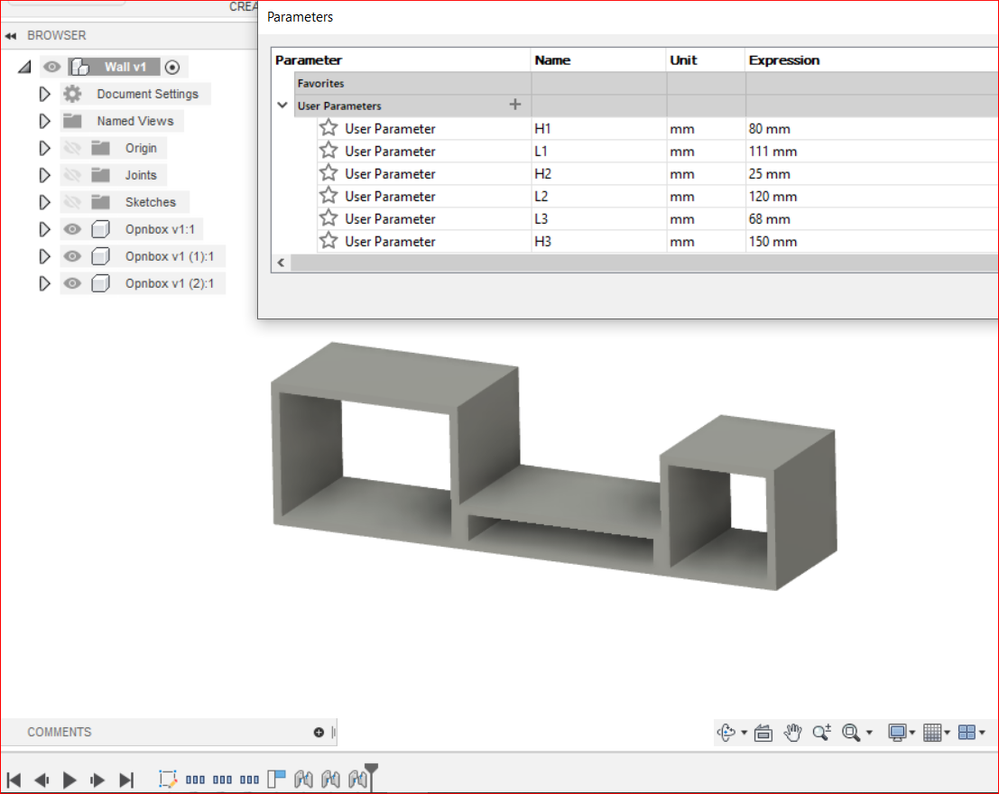Screen dimensions: 999x794
Task: Collapse the Browser panel with double arrows
Action: click(11, 36)
